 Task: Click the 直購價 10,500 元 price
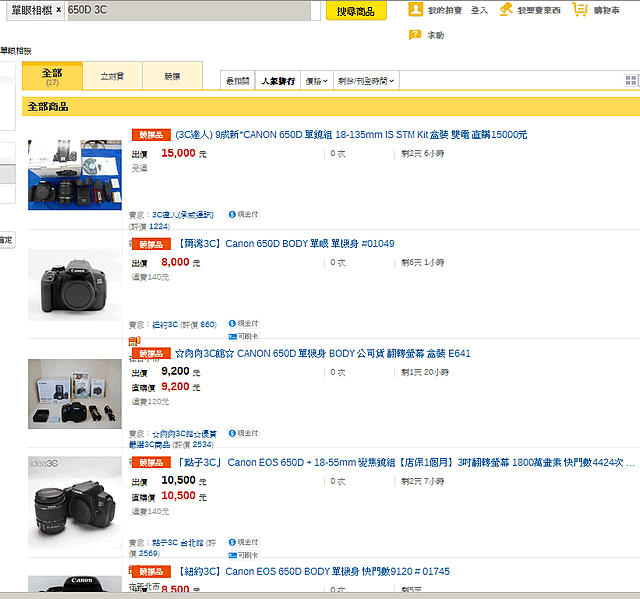coord(184,495)
